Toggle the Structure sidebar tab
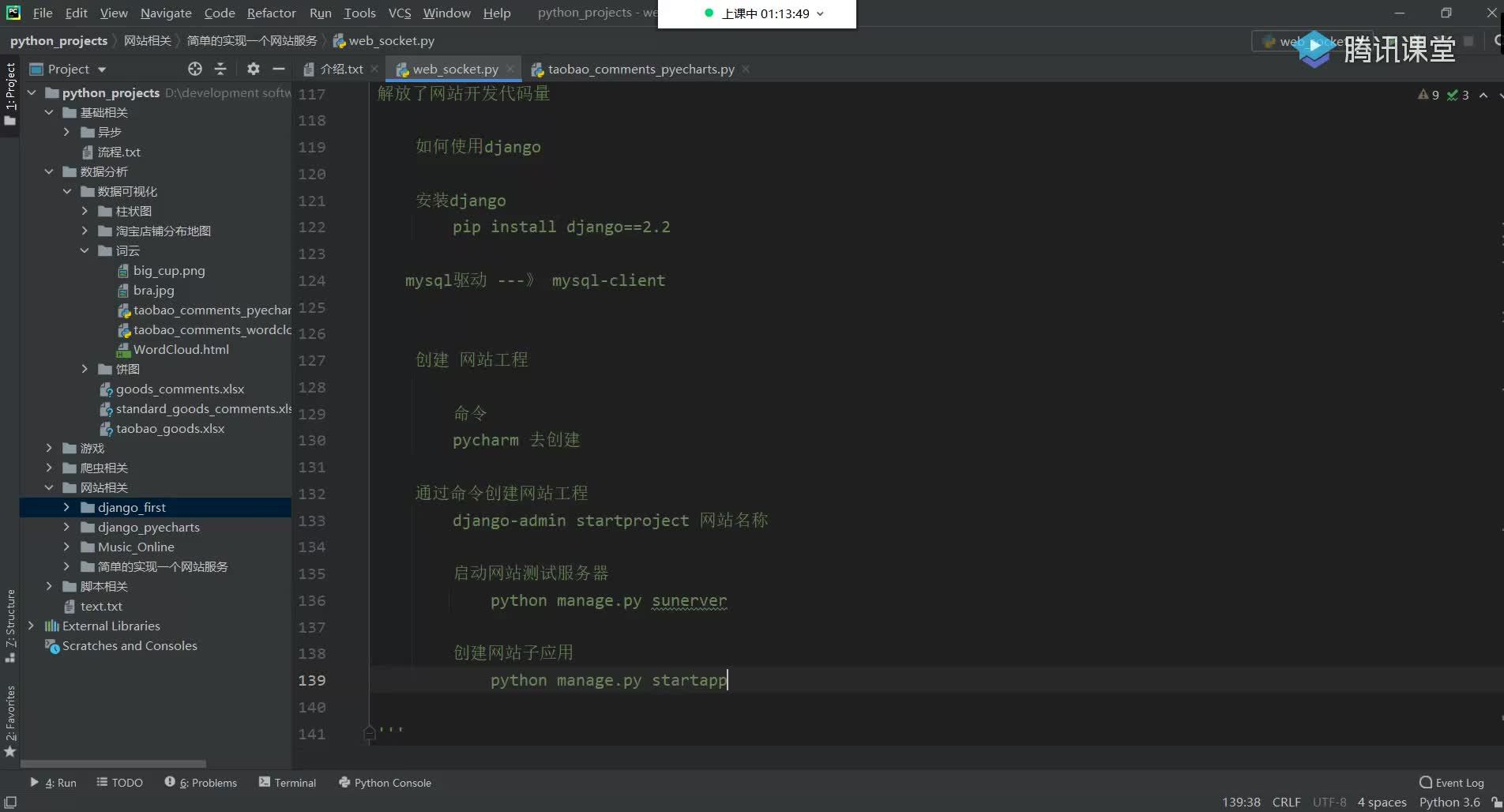 point(9,626)
